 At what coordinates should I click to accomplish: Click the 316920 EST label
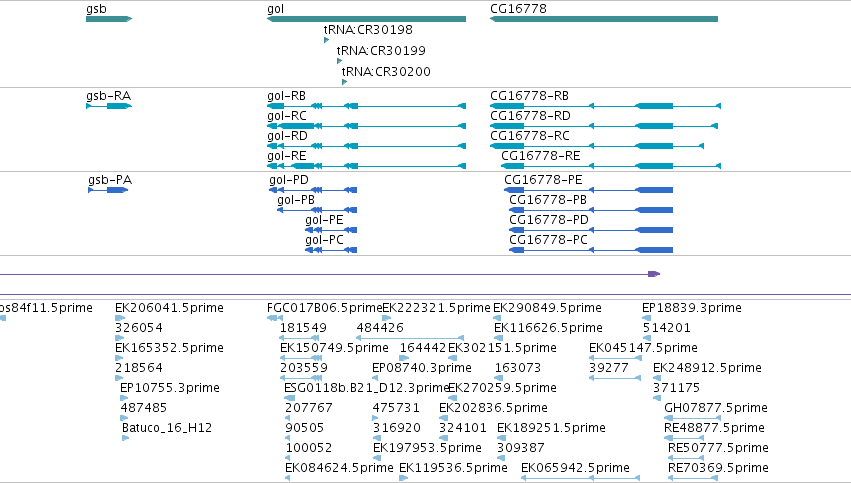pyautogui.click(x=397, y=429)
